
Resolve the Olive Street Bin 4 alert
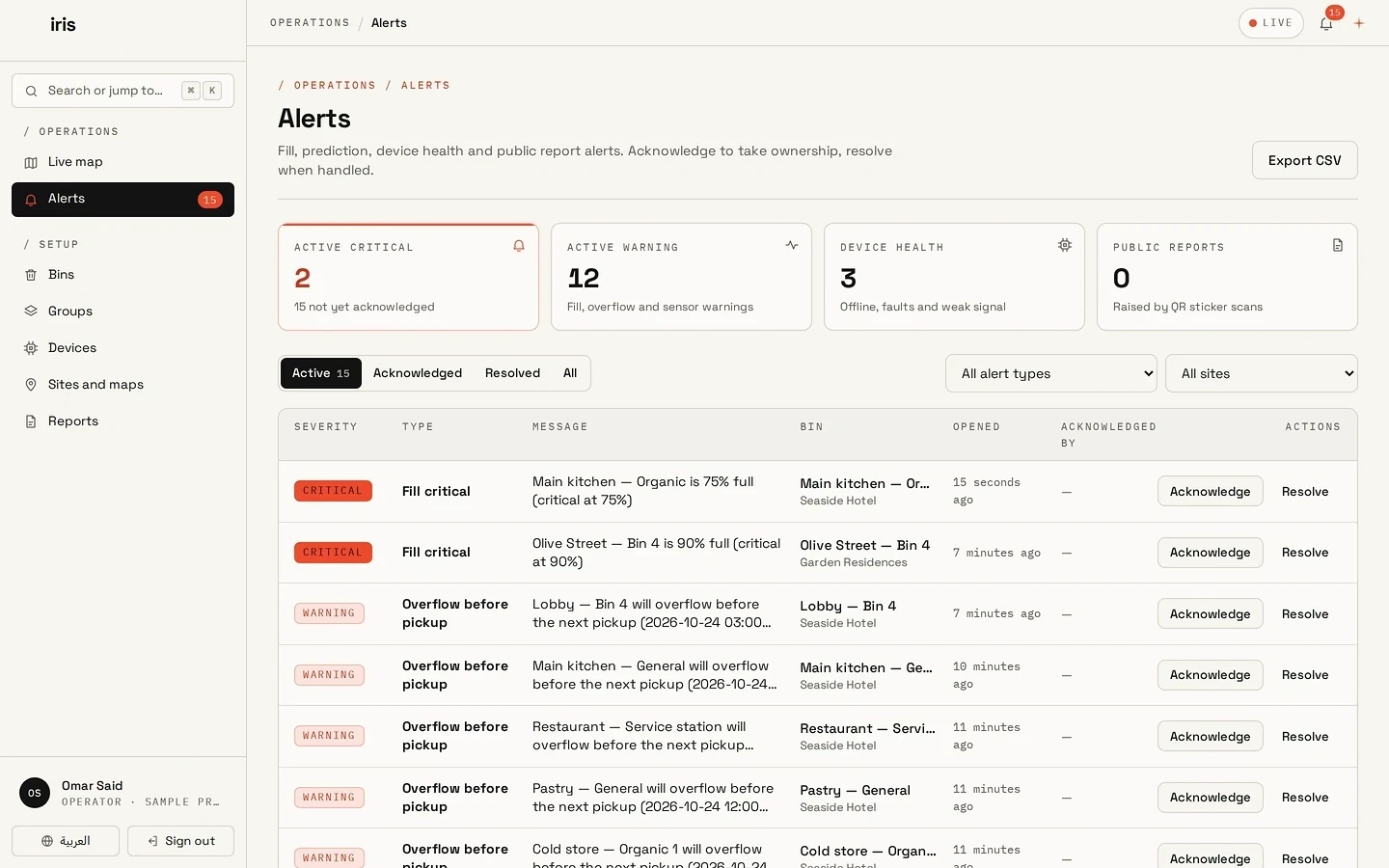click(x=1305, y=553)
